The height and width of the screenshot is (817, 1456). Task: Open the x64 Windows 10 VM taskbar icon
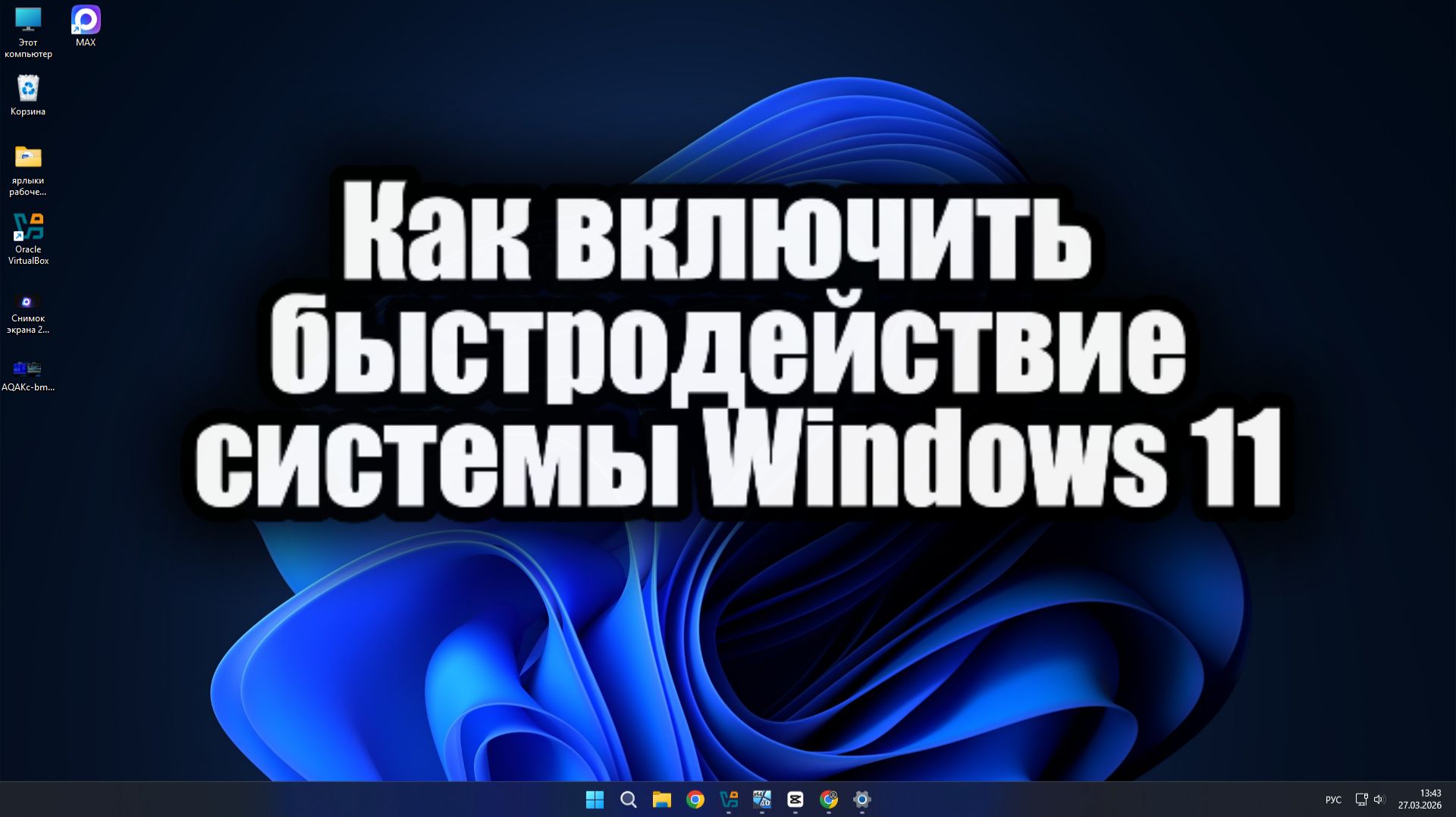(761, 799)
